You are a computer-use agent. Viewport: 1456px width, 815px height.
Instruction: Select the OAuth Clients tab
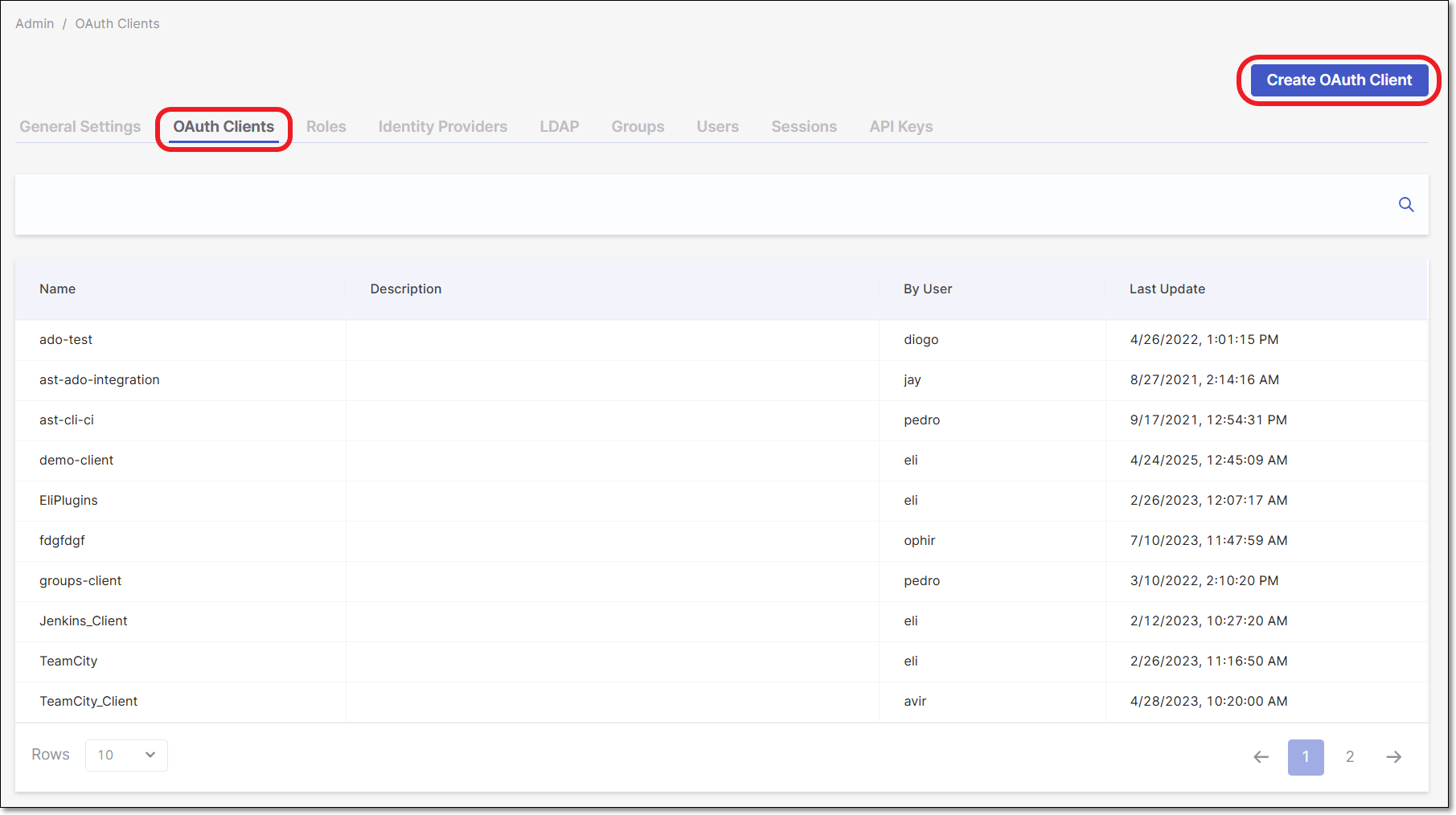coord(224,127)
